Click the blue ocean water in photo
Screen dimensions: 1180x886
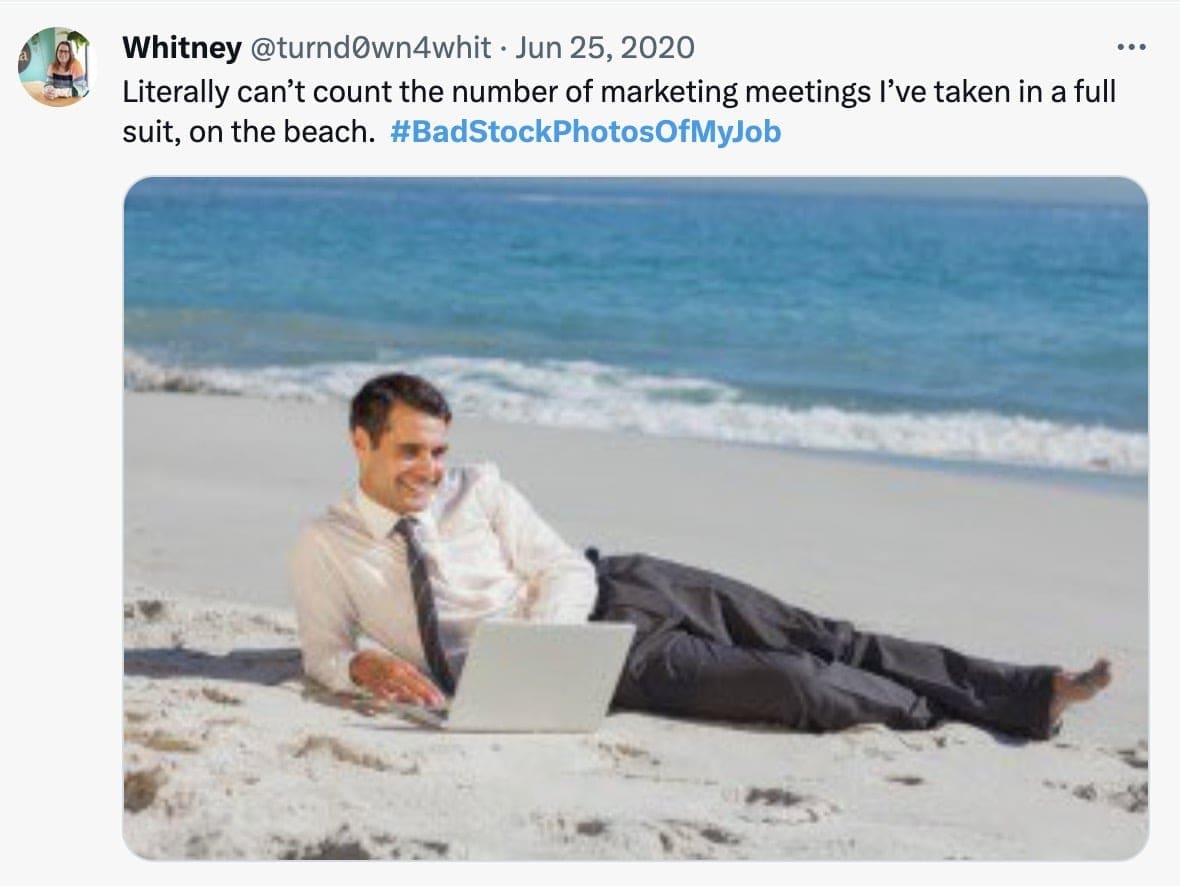click(x=700, y=270)
